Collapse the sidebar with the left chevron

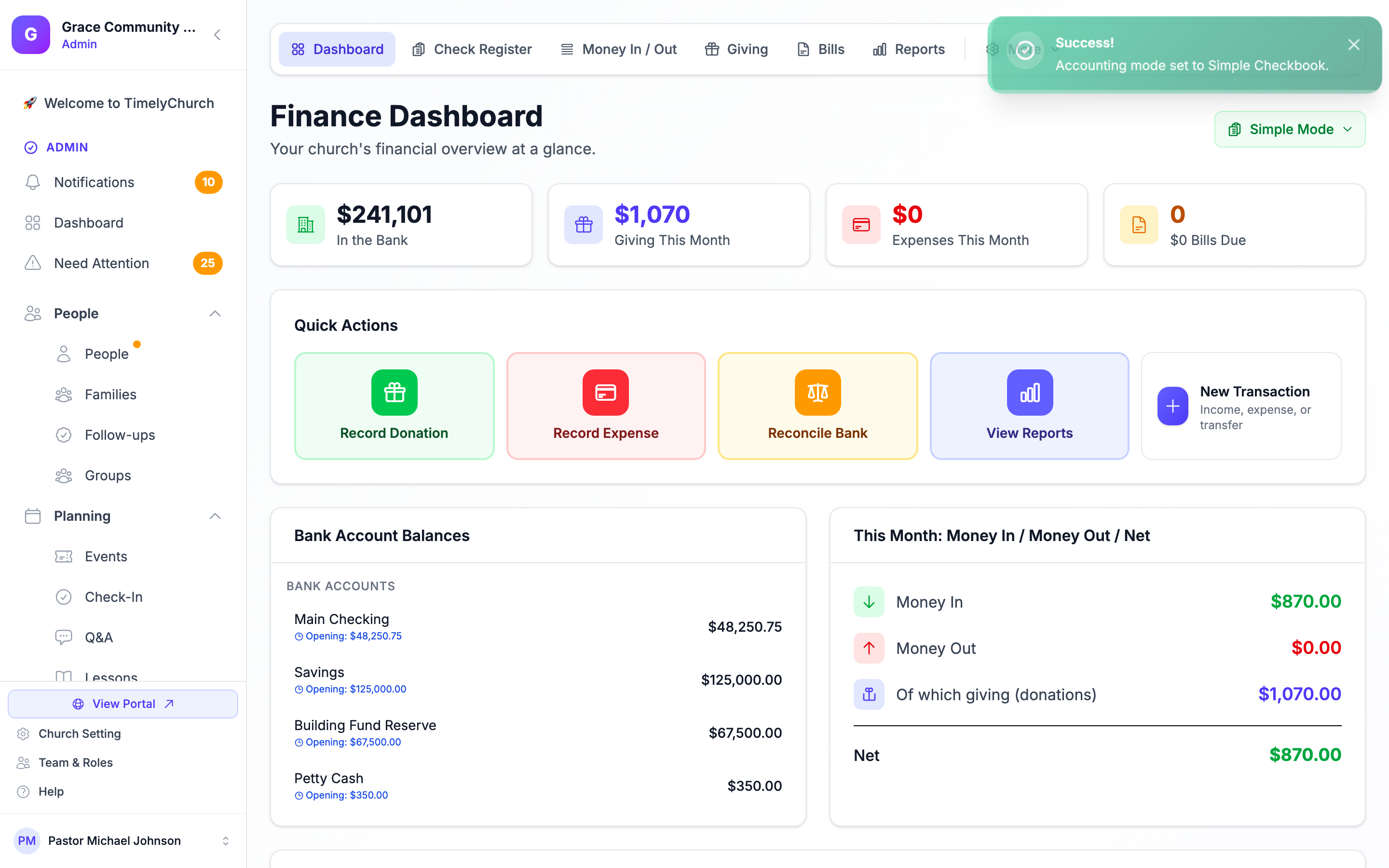(218, 35)
